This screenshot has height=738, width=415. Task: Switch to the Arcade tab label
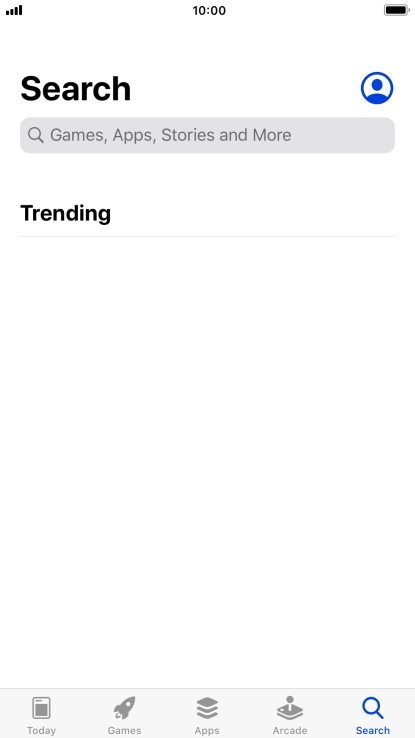click(x=290, y=730)
